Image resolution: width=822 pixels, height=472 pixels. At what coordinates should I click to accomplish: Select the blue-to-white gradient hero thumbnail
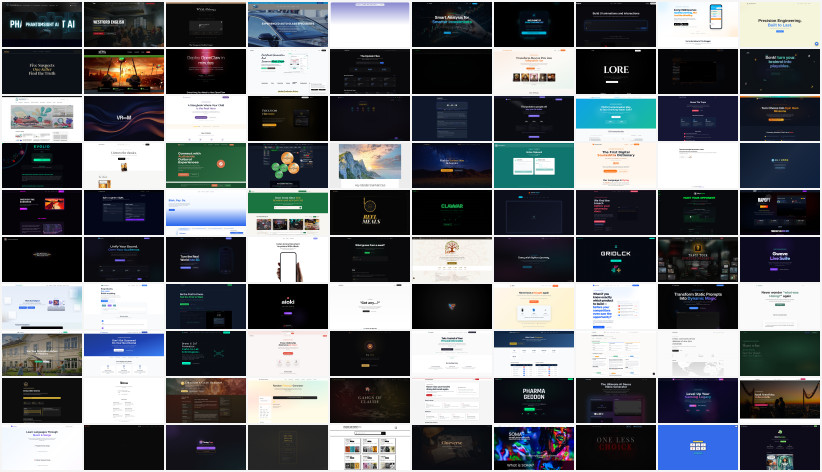point(206,212)
